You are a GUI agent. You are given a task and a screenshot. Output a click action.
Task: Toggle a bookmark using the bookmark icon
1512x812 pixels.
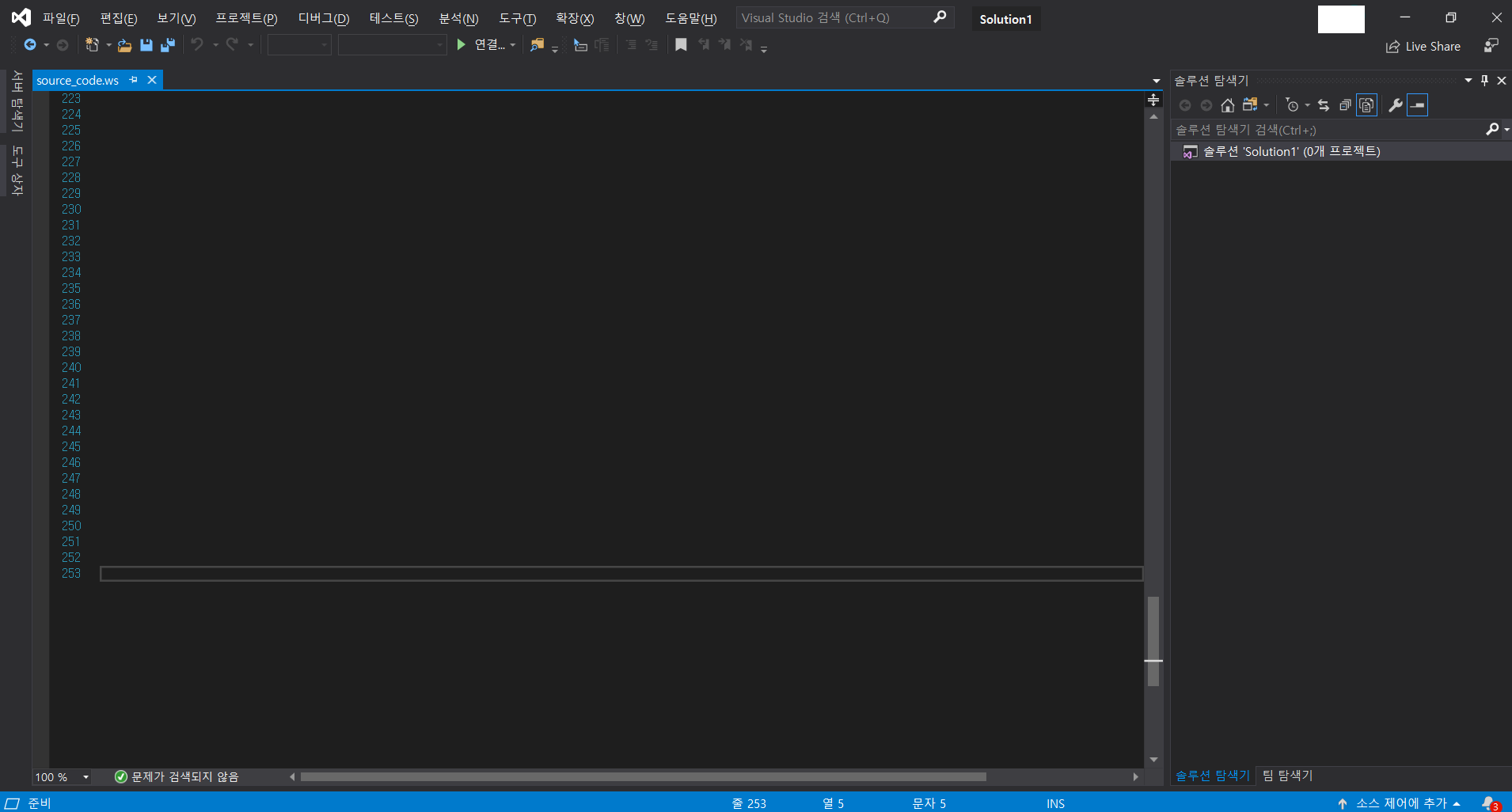point(682,45)
